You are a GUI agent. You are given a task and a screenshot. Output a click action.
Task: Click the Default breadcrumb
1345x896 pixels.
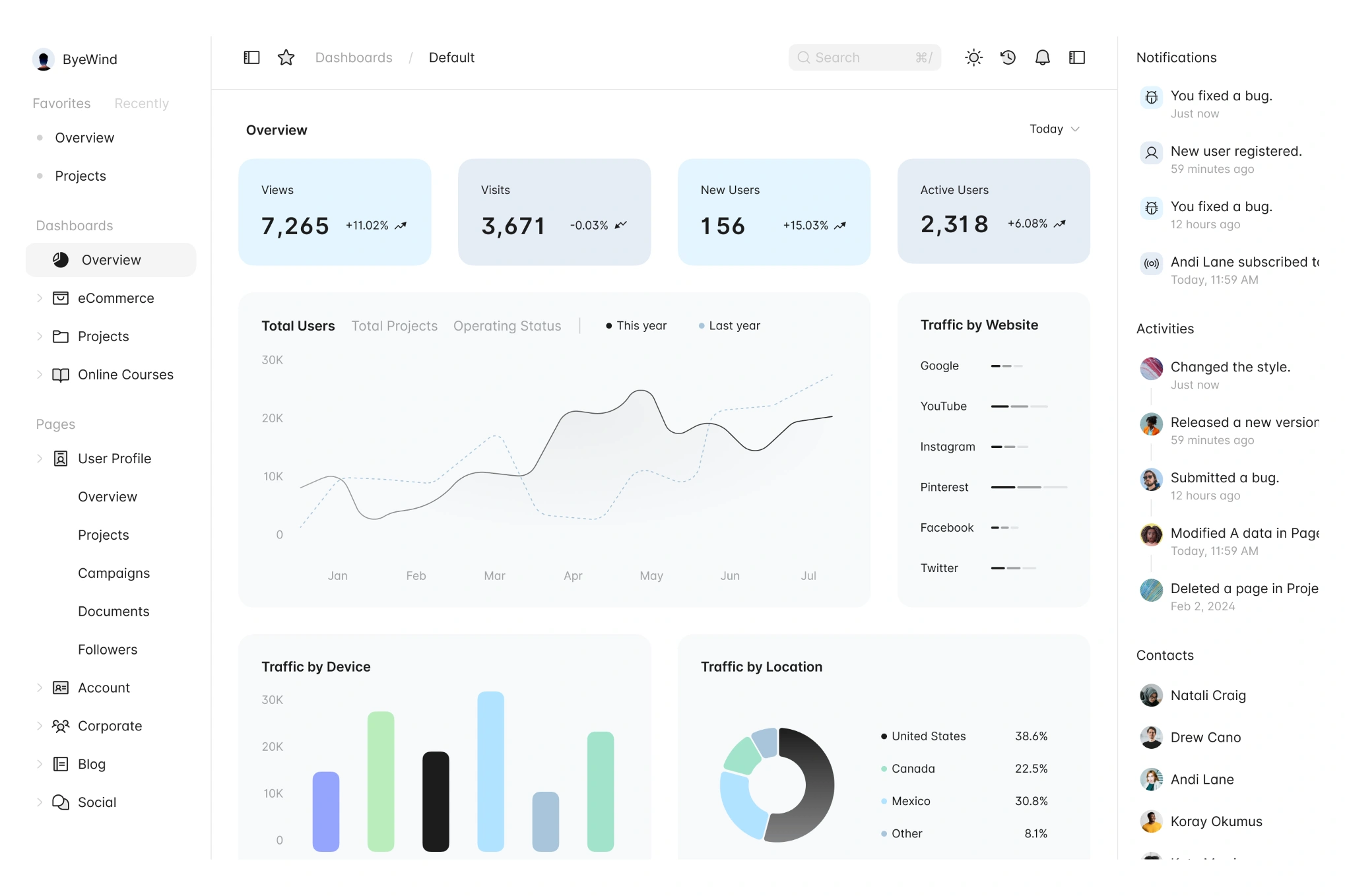(451, 57)
